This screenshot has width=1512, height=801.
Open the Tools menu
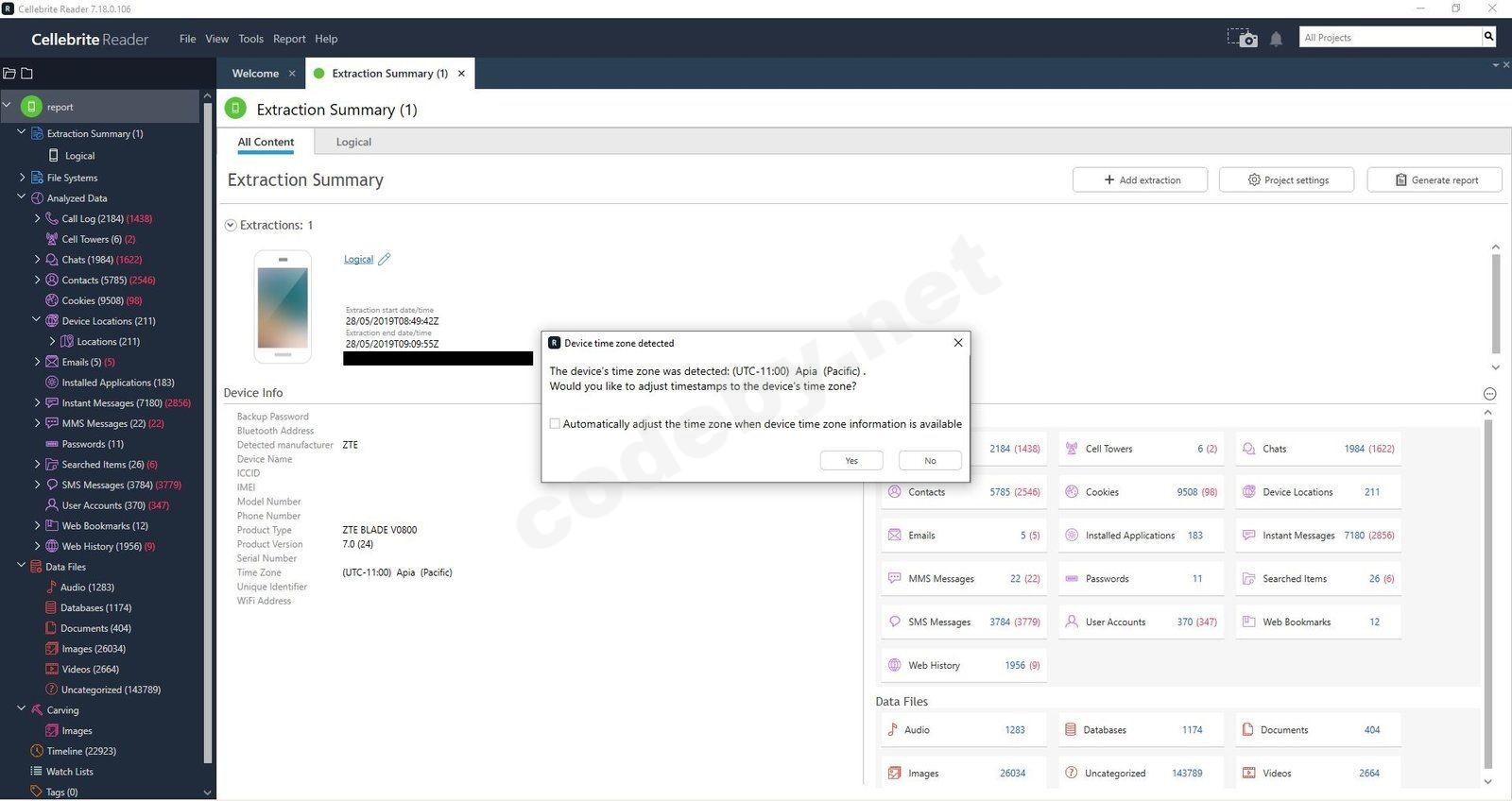tap(250, 39)
